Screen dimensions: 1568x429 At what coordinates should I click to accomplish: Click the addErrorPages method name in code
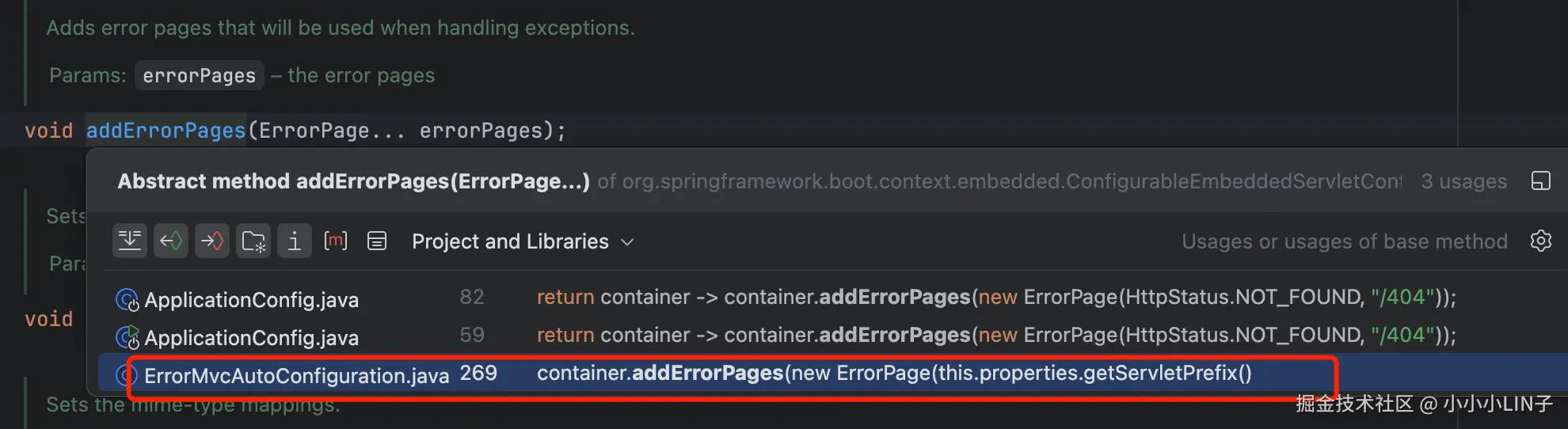pyautogui.click(x=166, y=131)
